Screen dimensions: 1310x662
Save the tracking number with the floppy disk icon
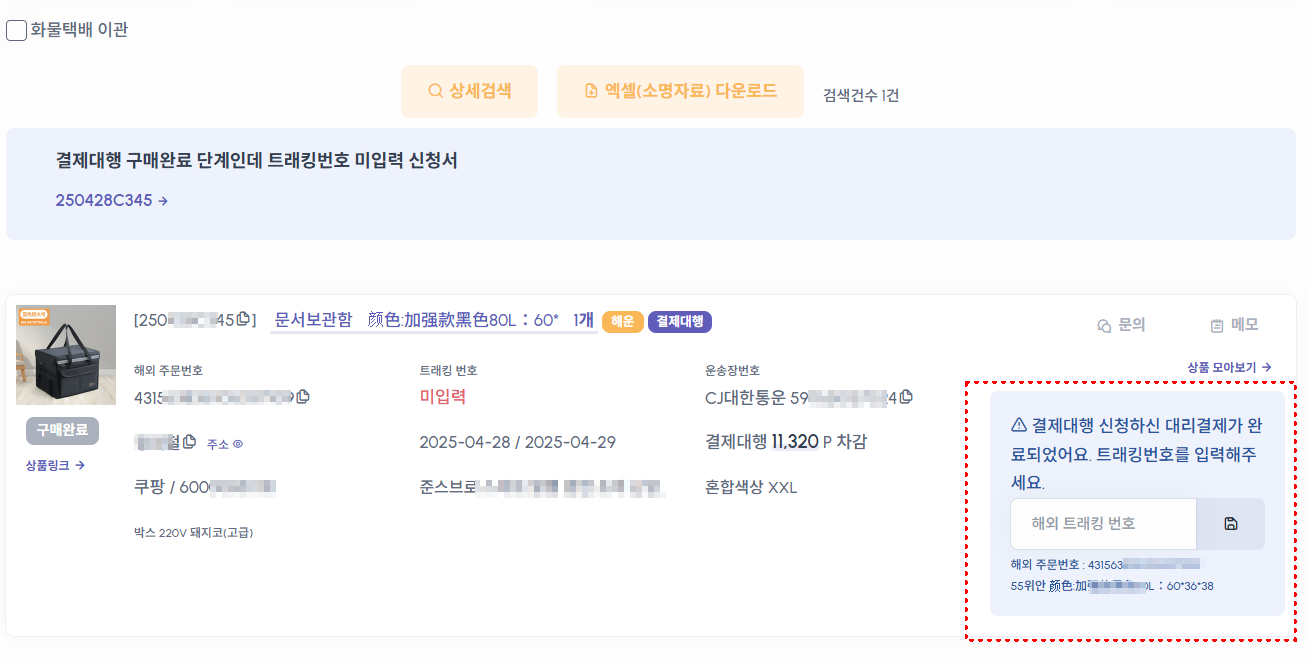[x=1229, y=523]
